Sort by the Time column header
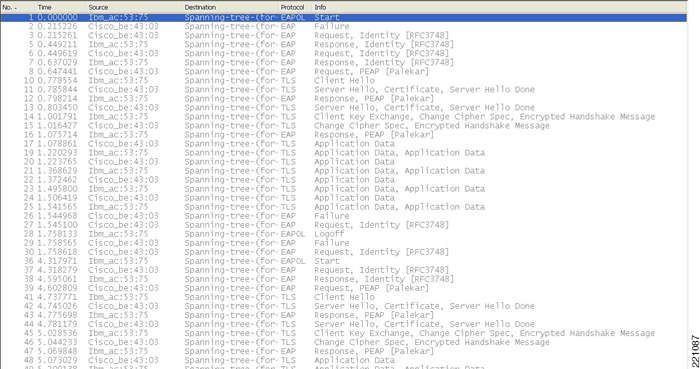This screenshot has height=369, width=700. coord(60,7)
